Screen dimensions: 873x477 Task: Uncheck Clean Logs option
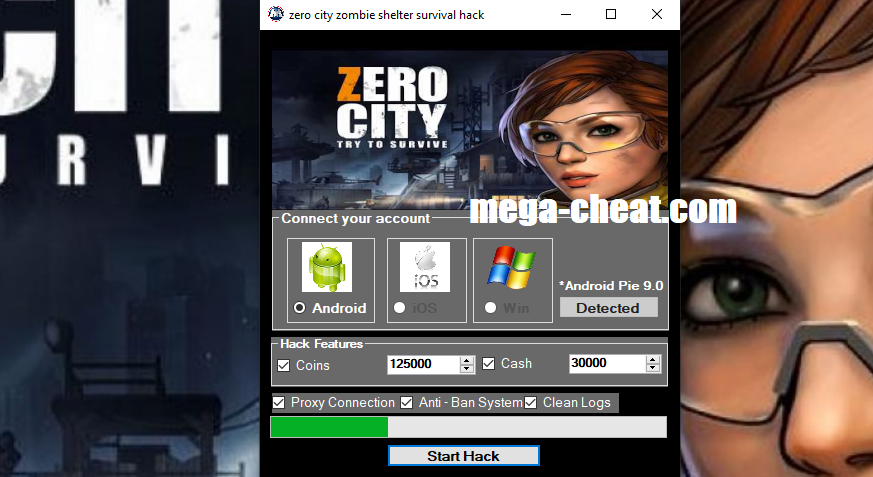point(531,402)
